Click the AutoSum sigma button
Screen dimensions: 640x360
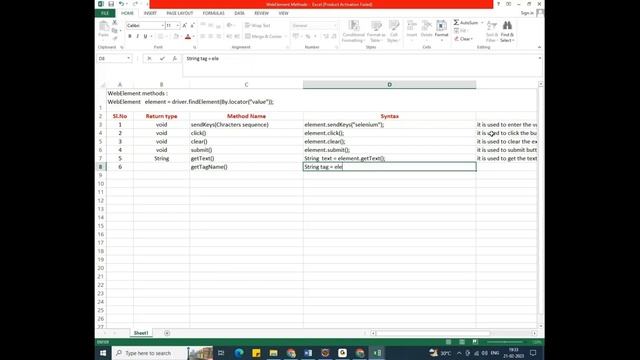pyautogui.click(x=466, y=22)
